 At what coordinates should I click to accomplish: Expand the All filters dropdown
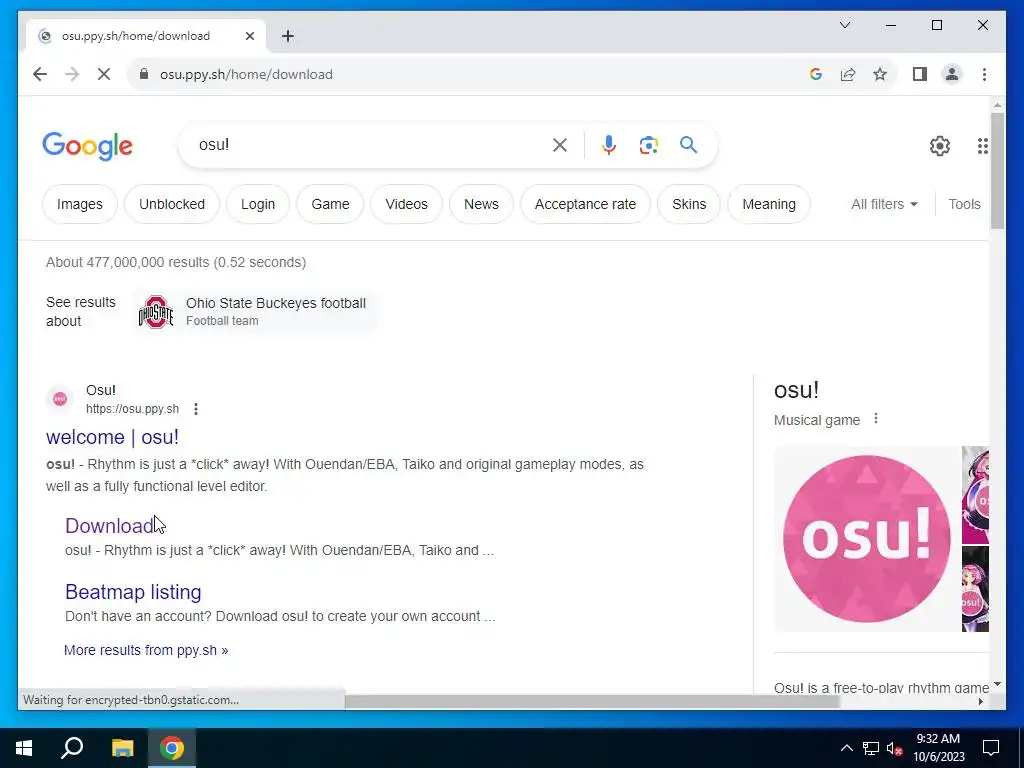(884, 204)
